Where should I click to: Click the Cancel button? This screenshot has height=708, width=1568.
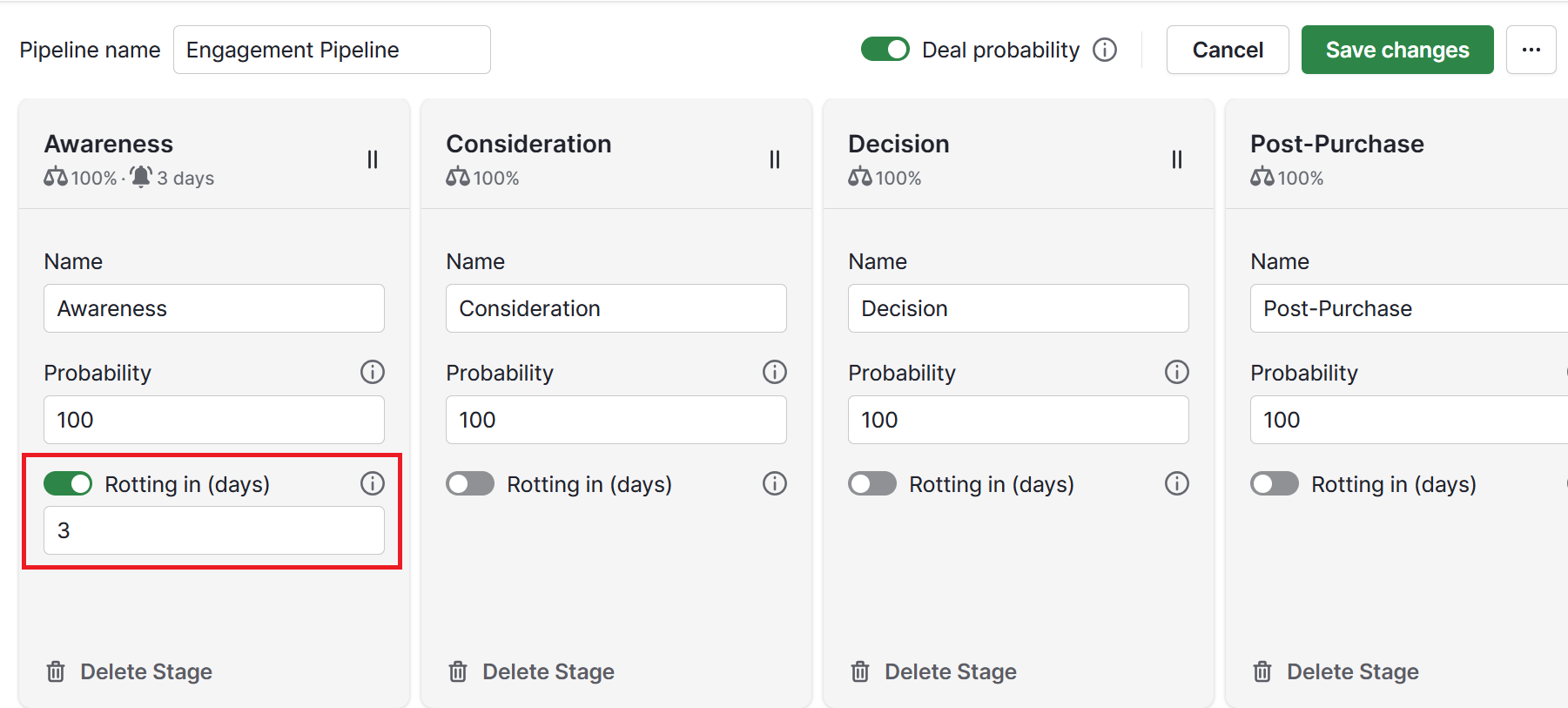[x=1227, y=50]
